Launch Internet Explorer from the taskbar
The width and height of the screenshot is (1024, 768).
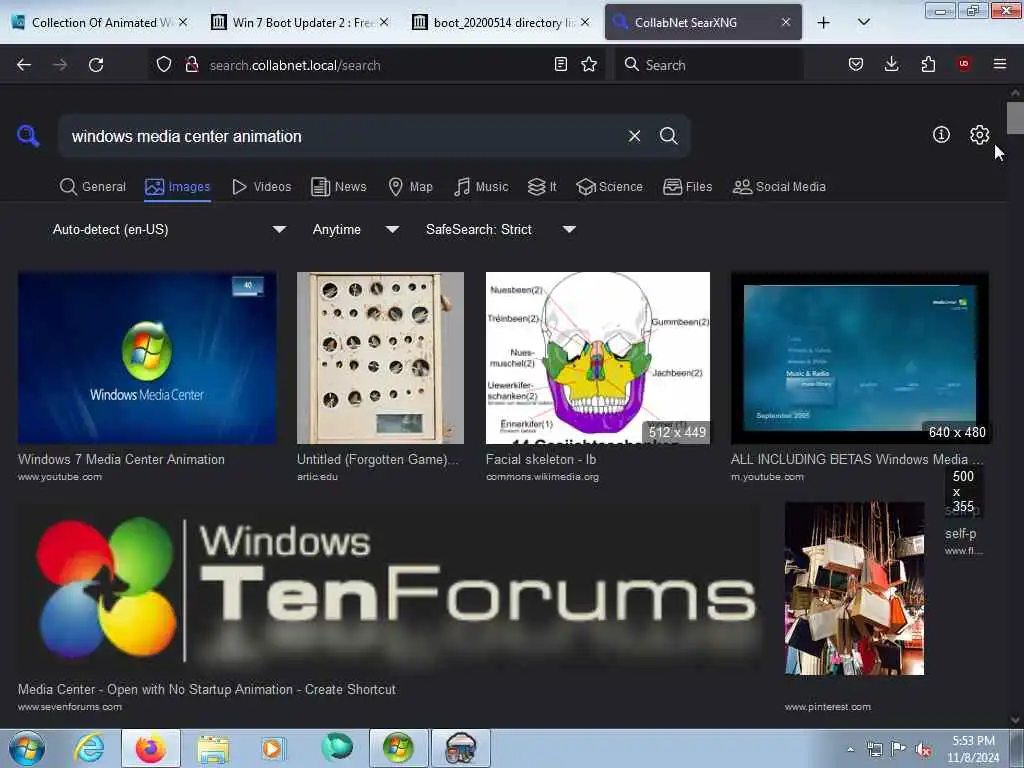click(88, 748)
